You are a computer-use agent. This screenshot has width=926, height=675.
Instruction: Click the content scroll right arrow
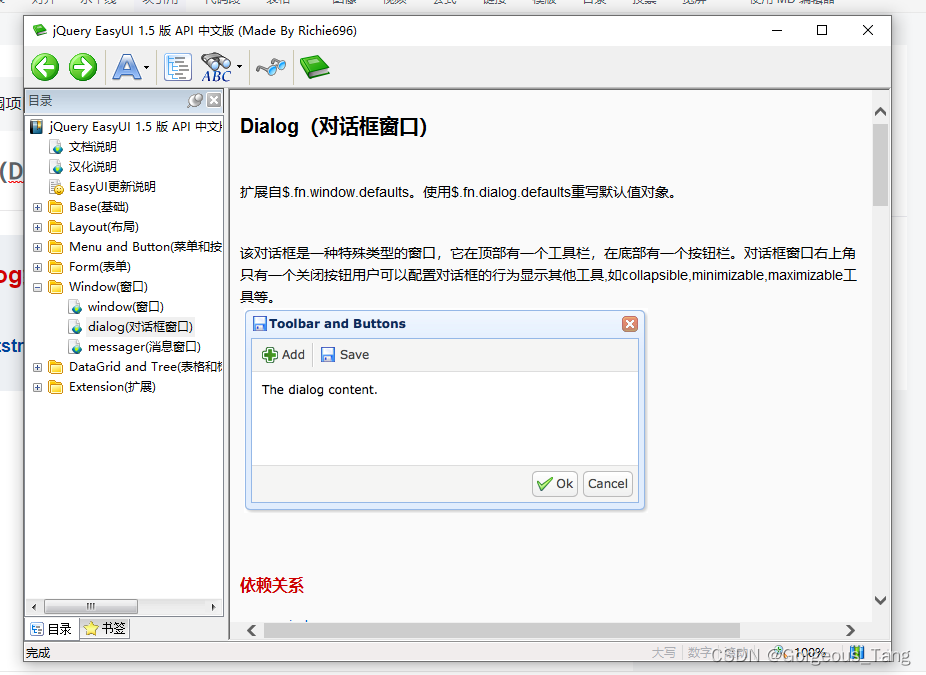tap(850, 630)
